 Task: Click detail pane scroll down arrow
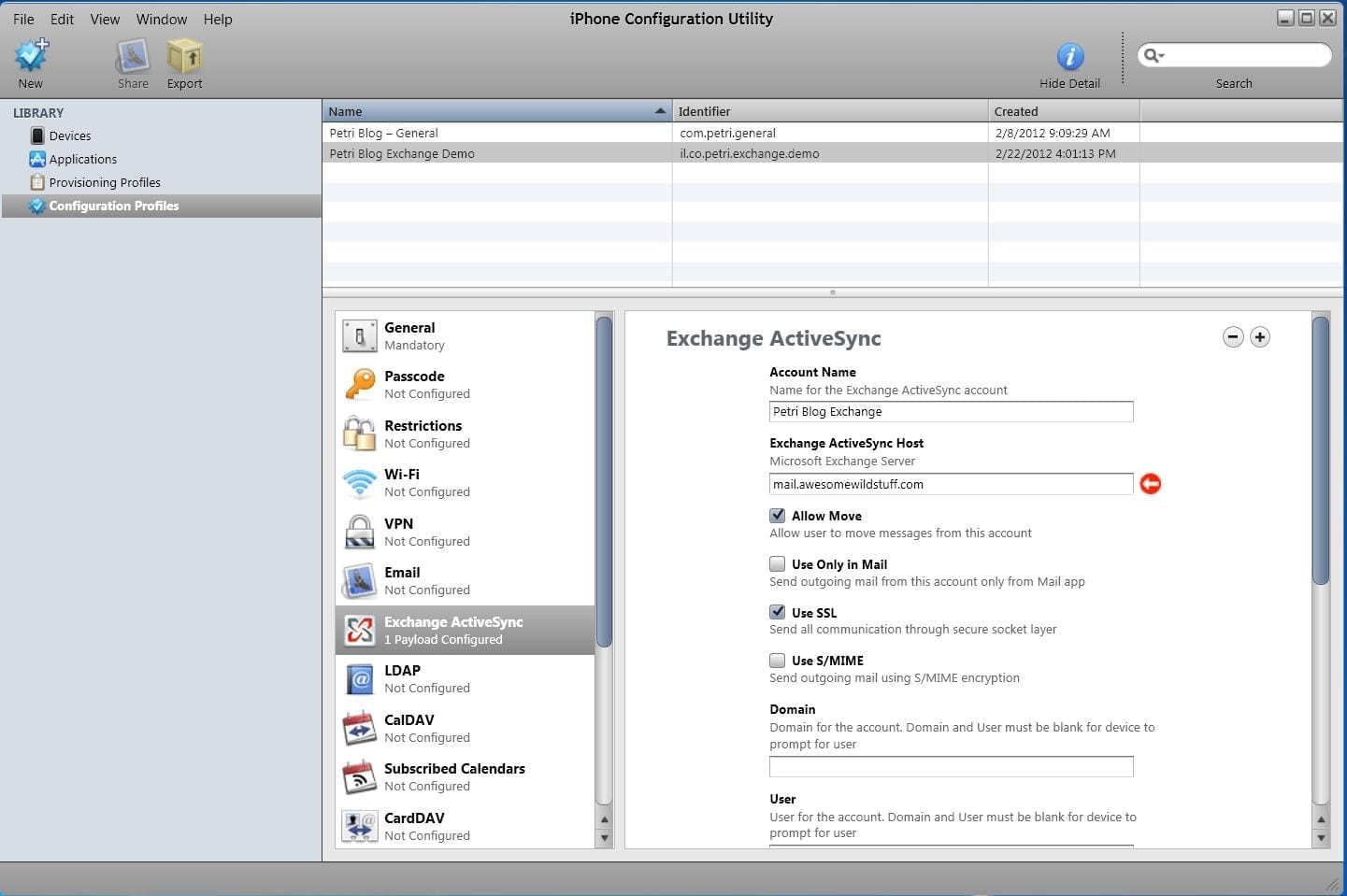pos(1321,838)
